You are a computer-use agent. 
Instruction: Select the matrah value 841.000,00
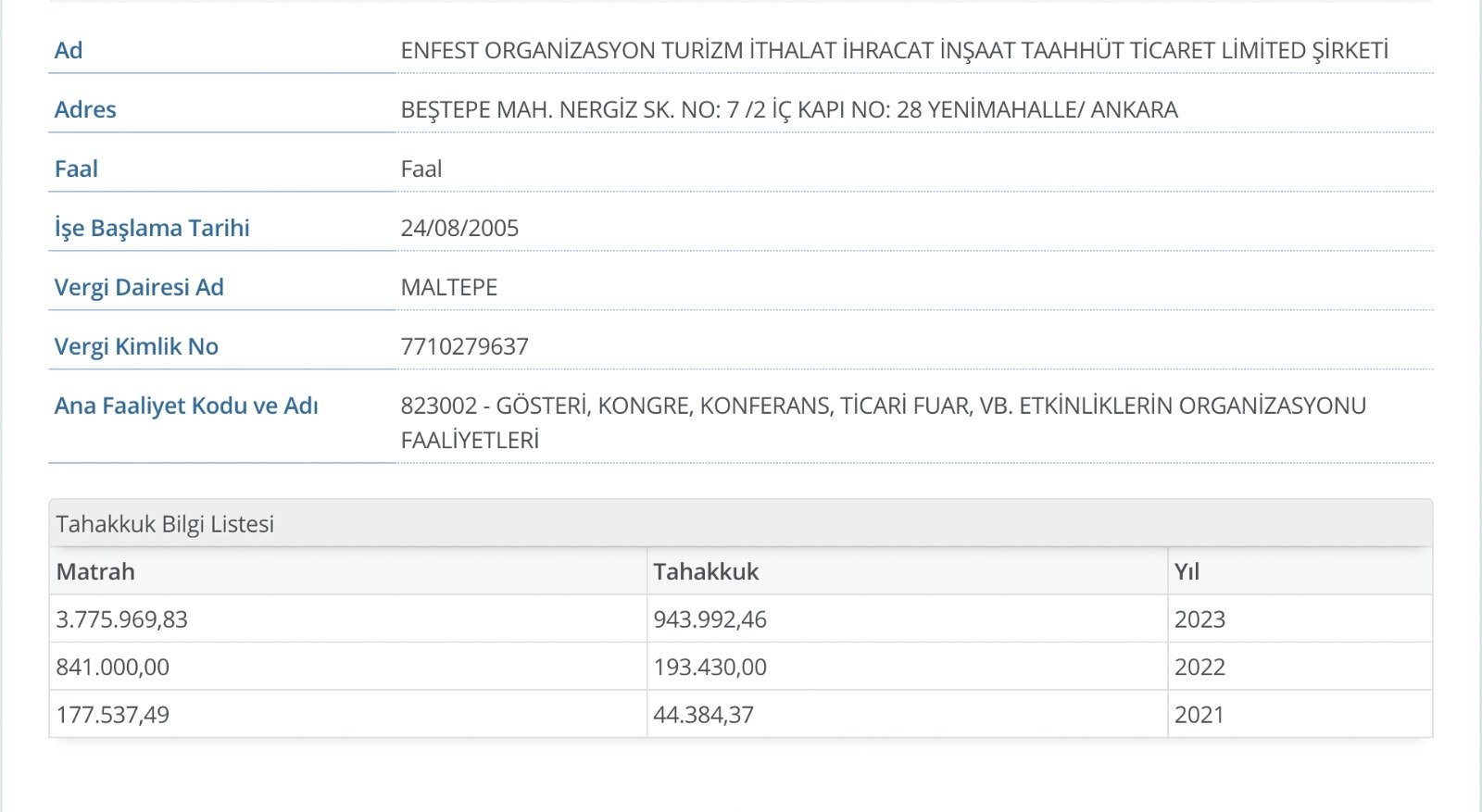(112, 668)
